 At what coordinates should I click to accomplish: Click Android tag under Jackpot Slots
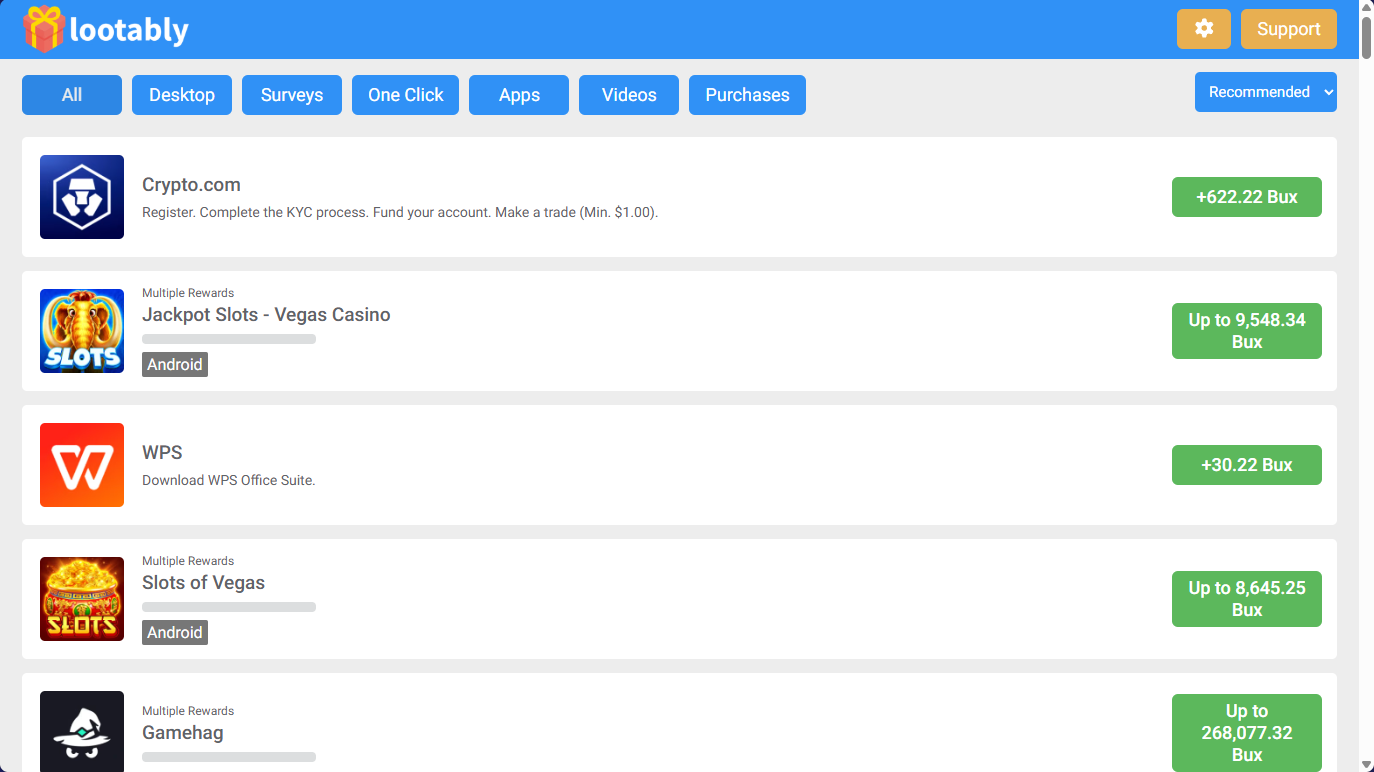pos(175,365)
